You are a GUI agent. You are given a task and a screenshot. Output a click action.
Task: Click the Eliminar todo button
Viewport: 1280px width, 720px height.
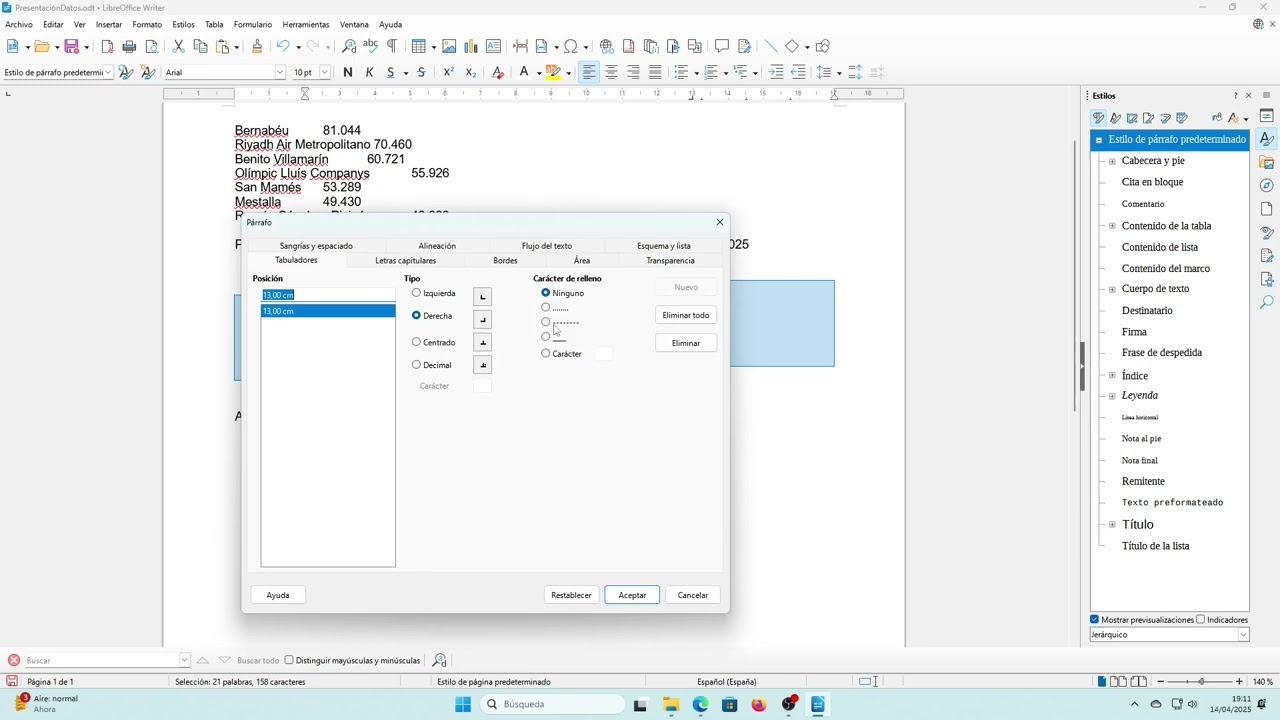pyautogui.click(x=686, y=315)
